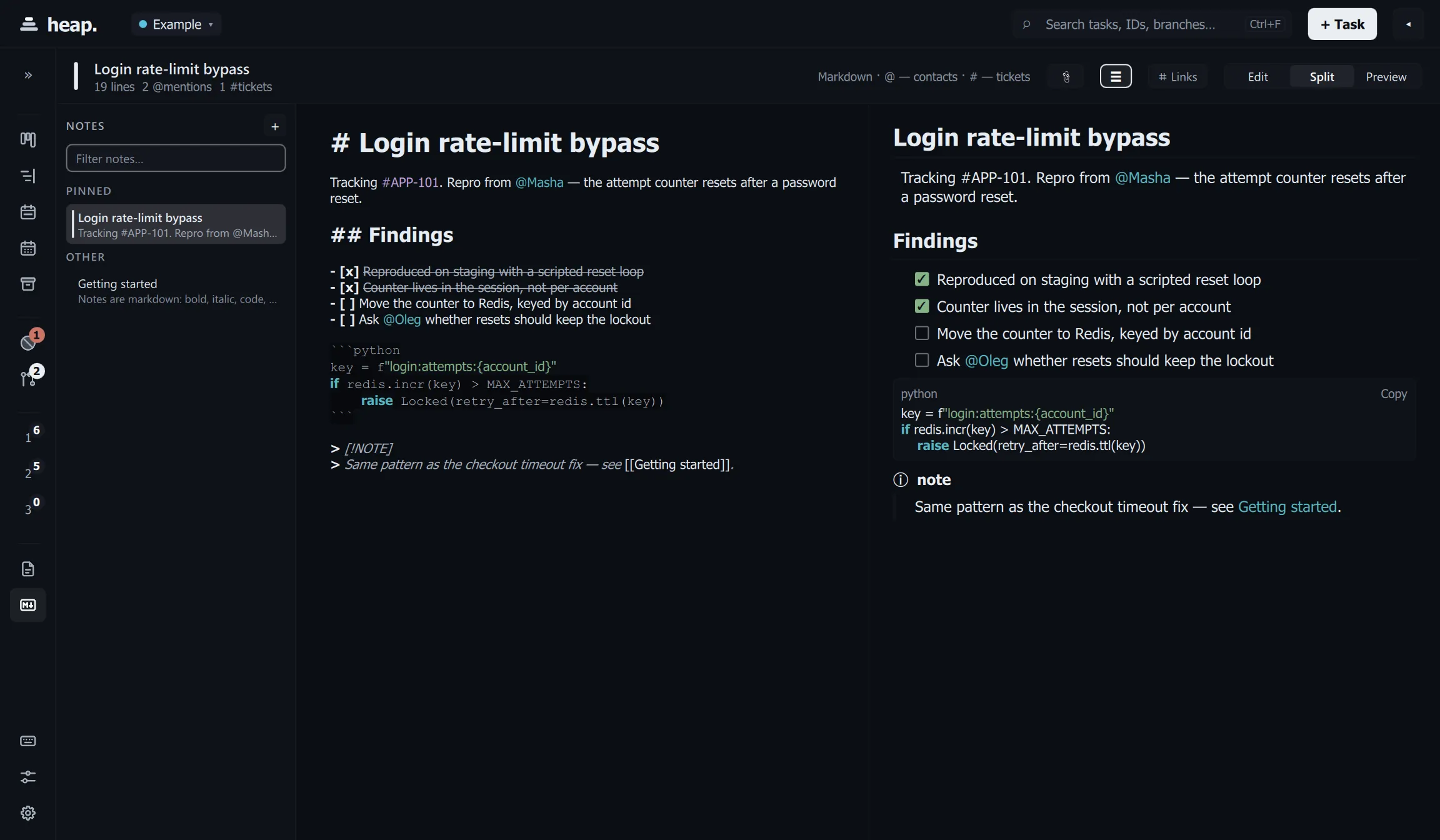This screenshot has height=840, width=1440.
Task: Open the Example workspace dropdown
Action: pos(176,24)
